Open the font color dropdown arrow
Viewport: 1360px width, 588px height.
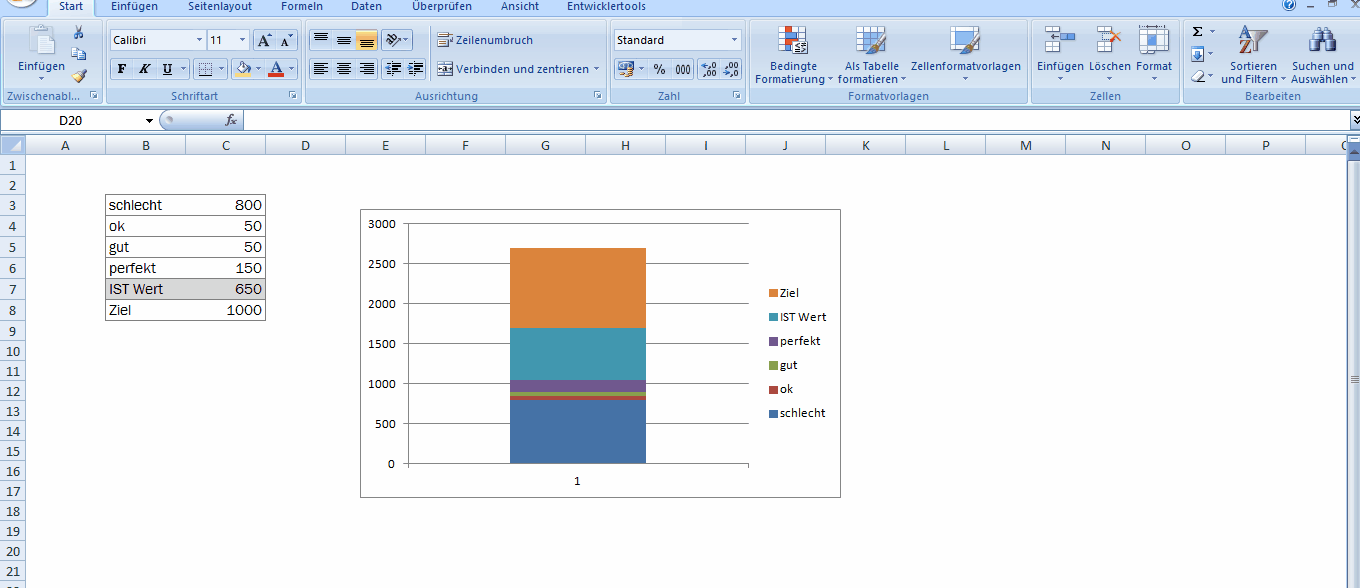tap(292, 69)
